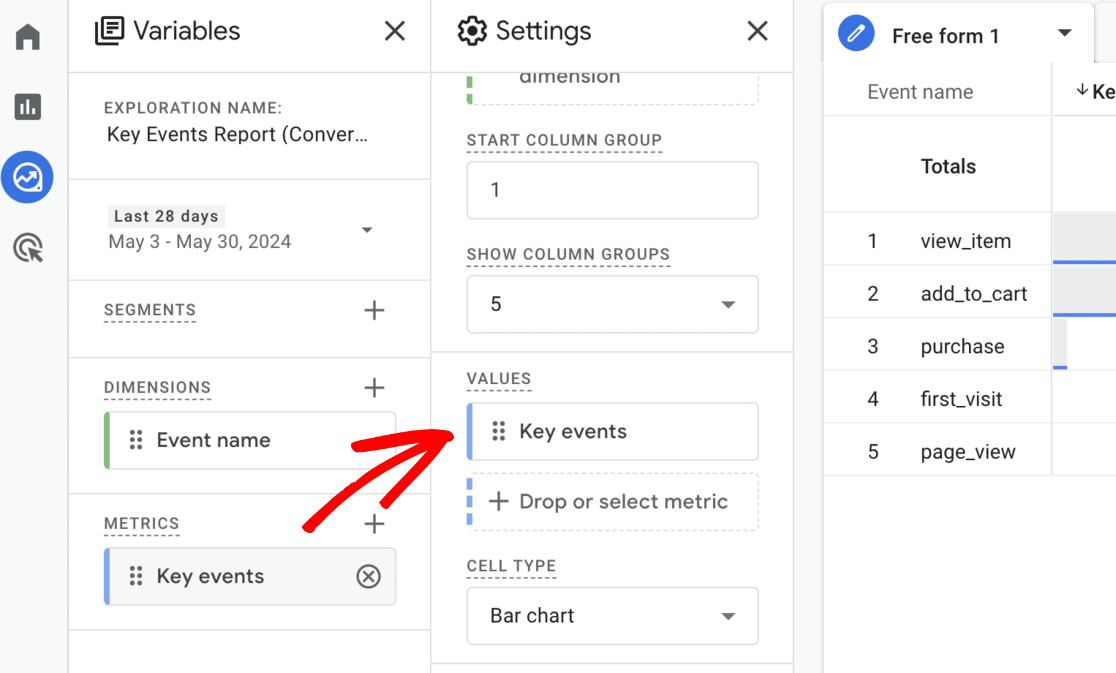Add a new dimension with plus icon

point(374,388)
